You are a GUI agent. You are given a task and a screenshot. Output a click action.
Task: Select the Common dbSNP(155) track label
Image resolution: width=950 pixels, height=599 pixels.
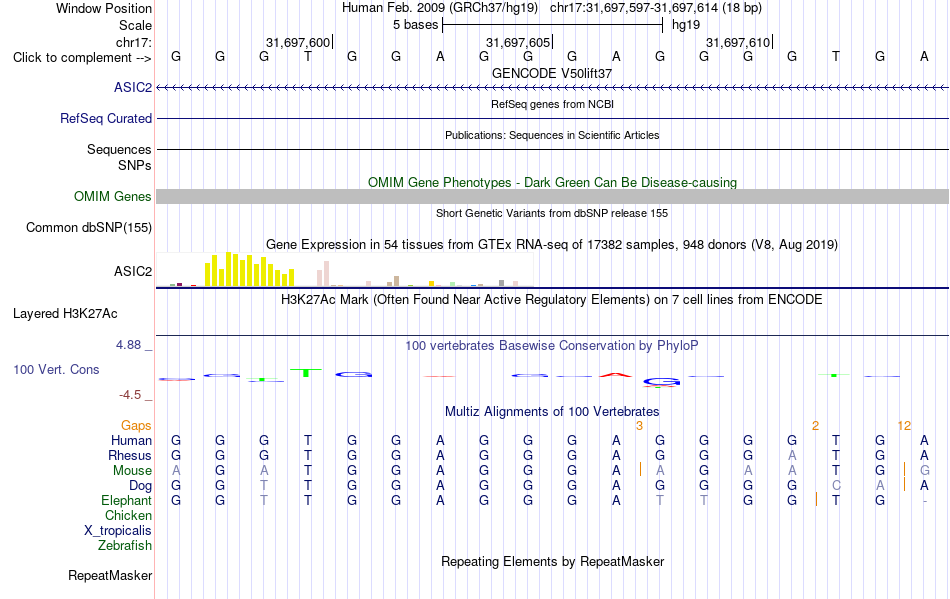(x=89, y=227)
